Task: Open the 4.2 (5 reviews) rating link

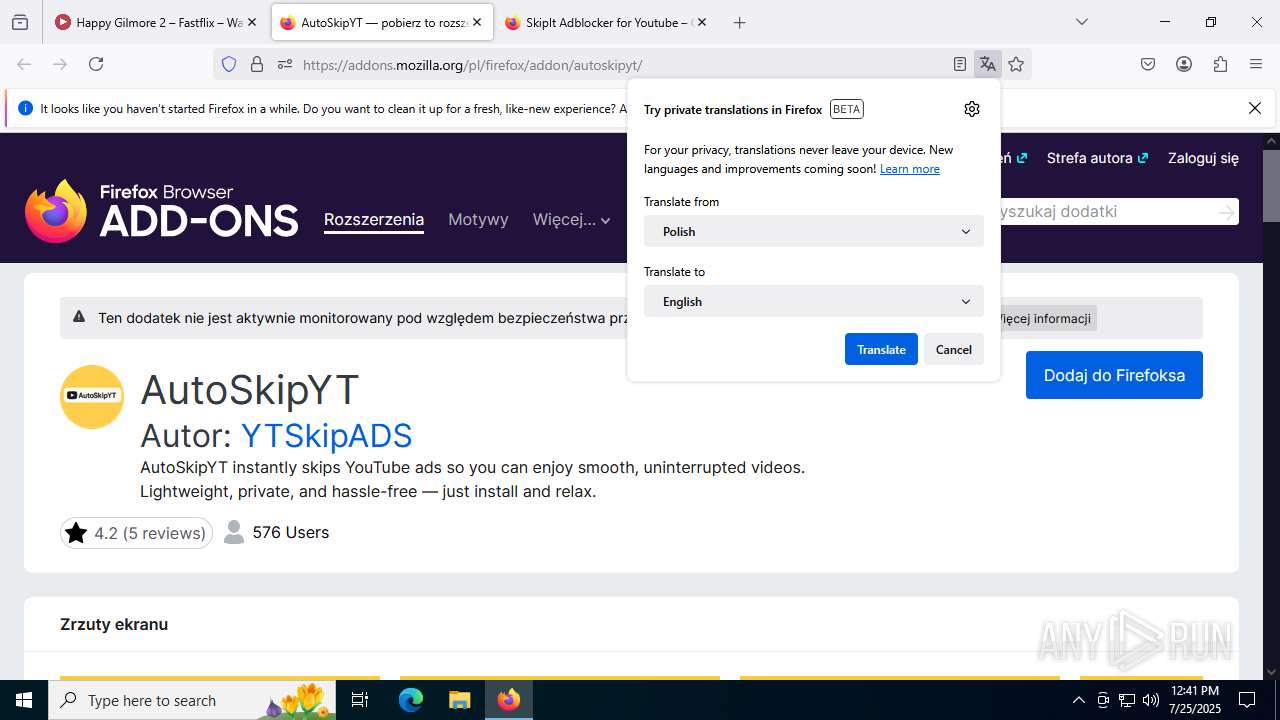Action: [136, 533]
